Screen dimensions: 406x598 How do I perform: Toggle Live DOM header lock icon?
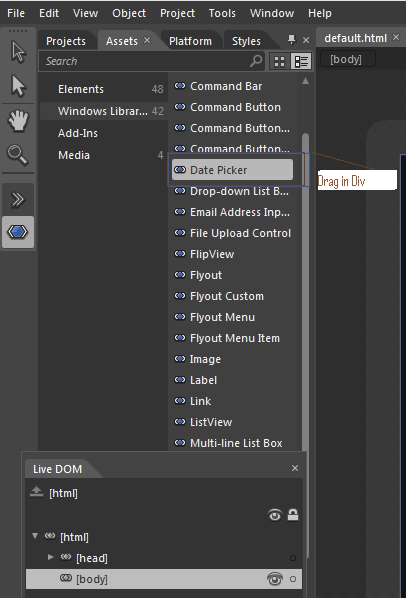pos(293,514)
